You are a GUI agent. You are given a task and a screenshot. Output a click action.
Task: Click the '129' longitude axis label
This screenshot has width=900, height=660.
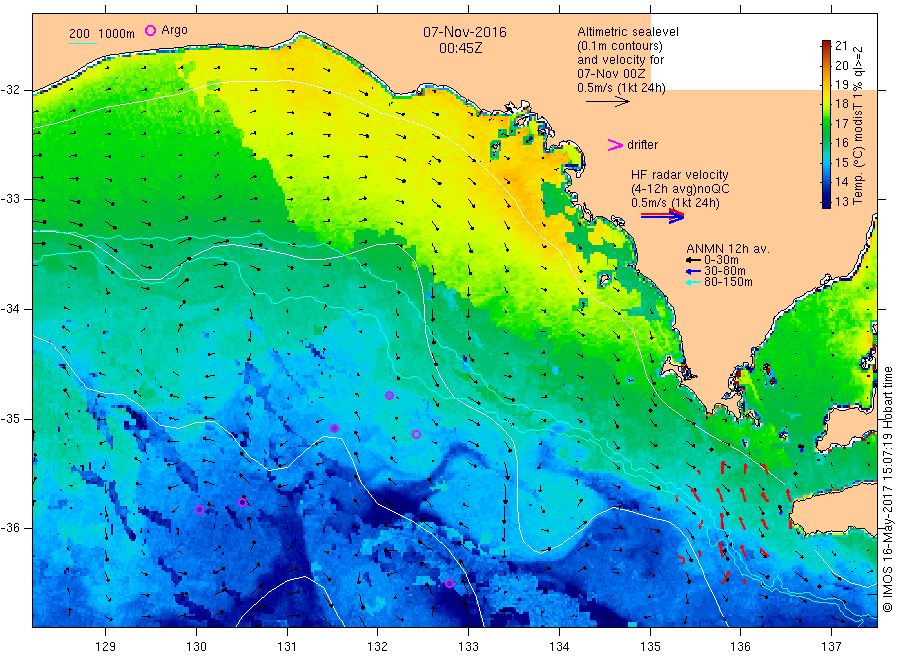tap(106, 647)
